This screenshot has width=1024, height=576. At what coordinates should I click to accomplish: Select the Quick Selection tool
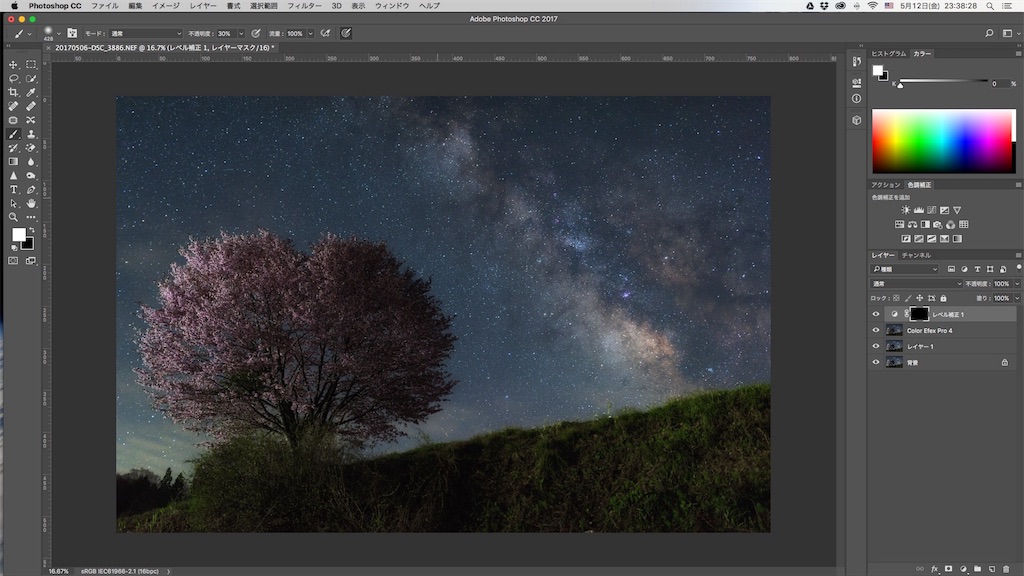point(31,78)
